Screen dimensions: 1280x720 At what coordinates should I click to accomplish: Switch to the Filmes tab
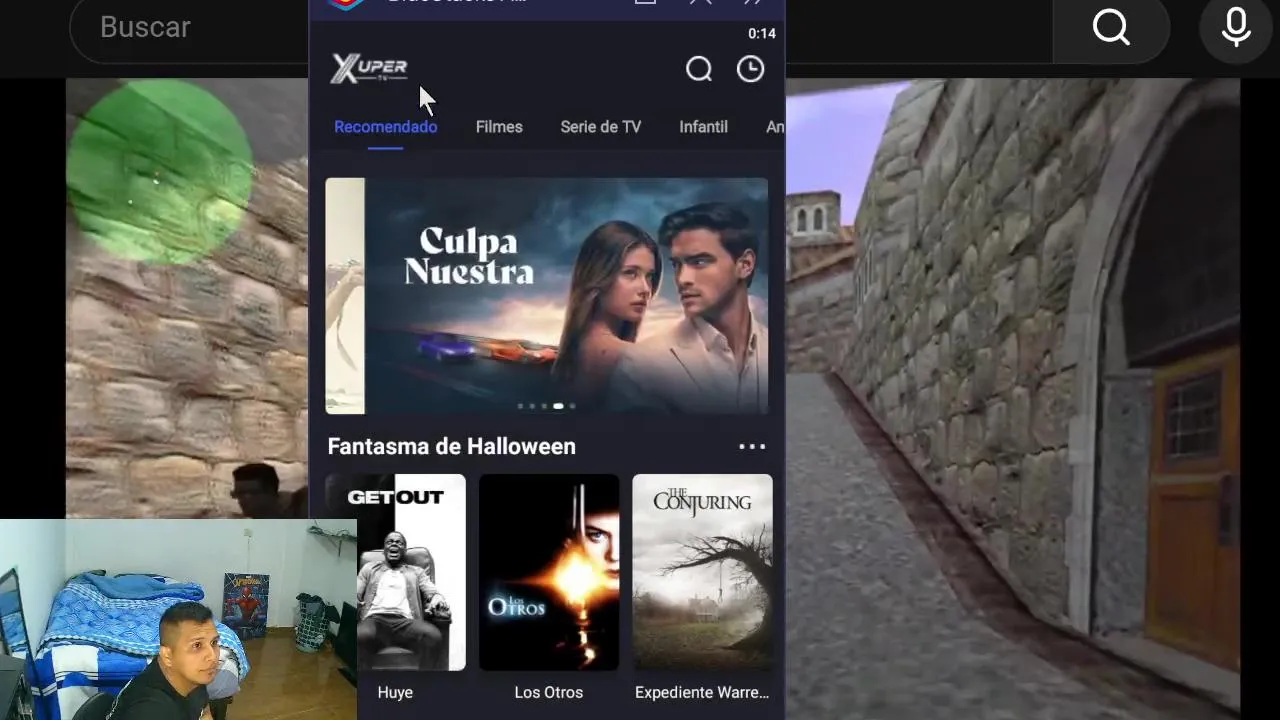499,127
